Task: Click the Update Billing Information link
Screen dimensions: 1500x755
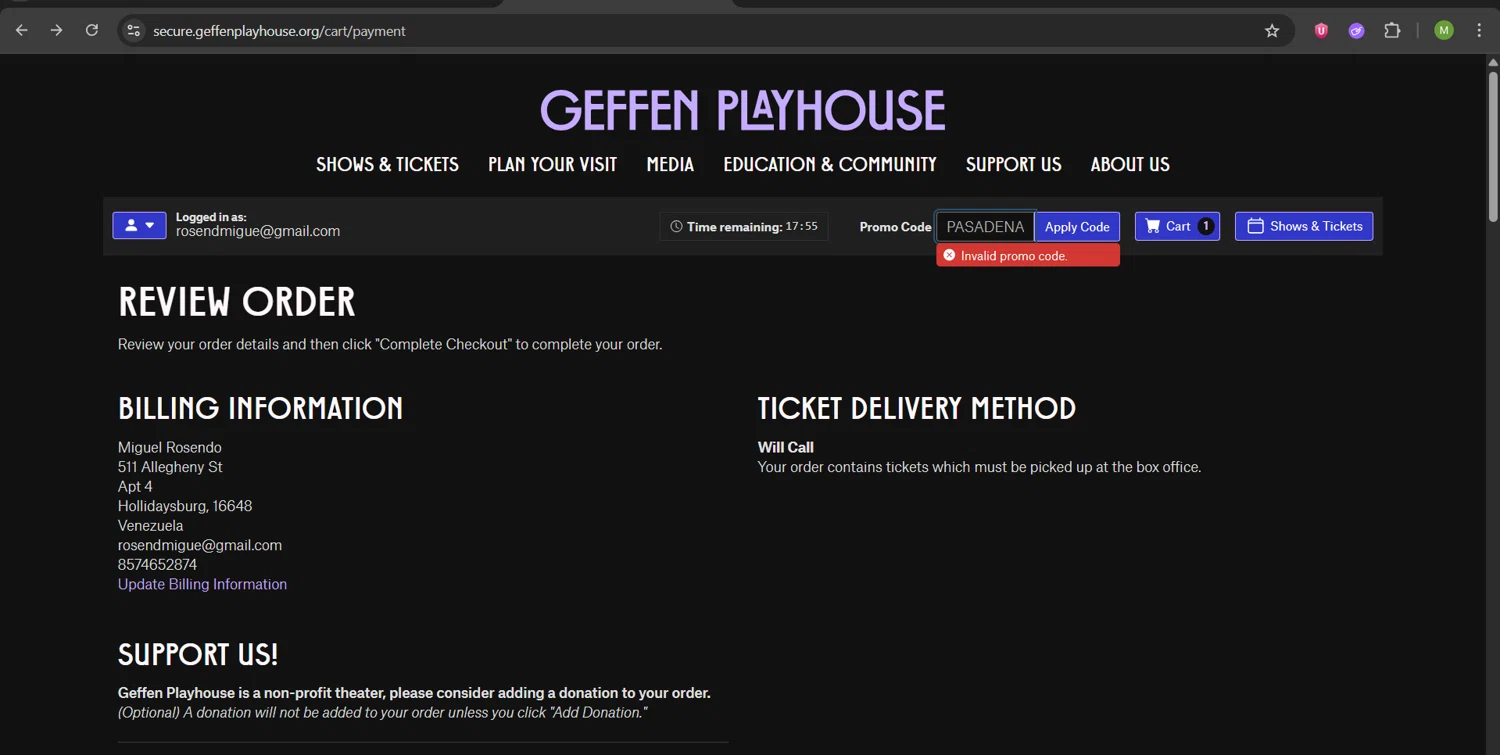Action: pyautogui.click(x=202, y=584)
